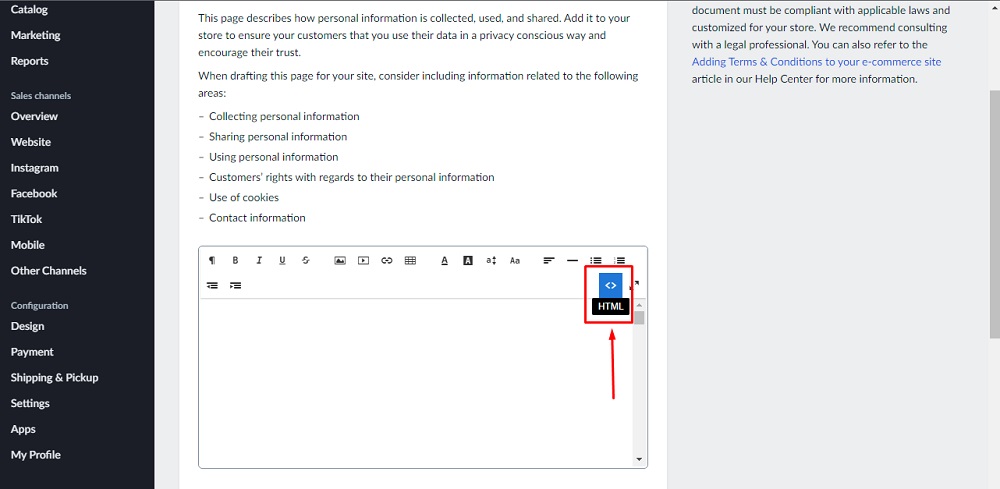
Task: Click the 'Contact information' list item
Action: [x=257, y=218]
